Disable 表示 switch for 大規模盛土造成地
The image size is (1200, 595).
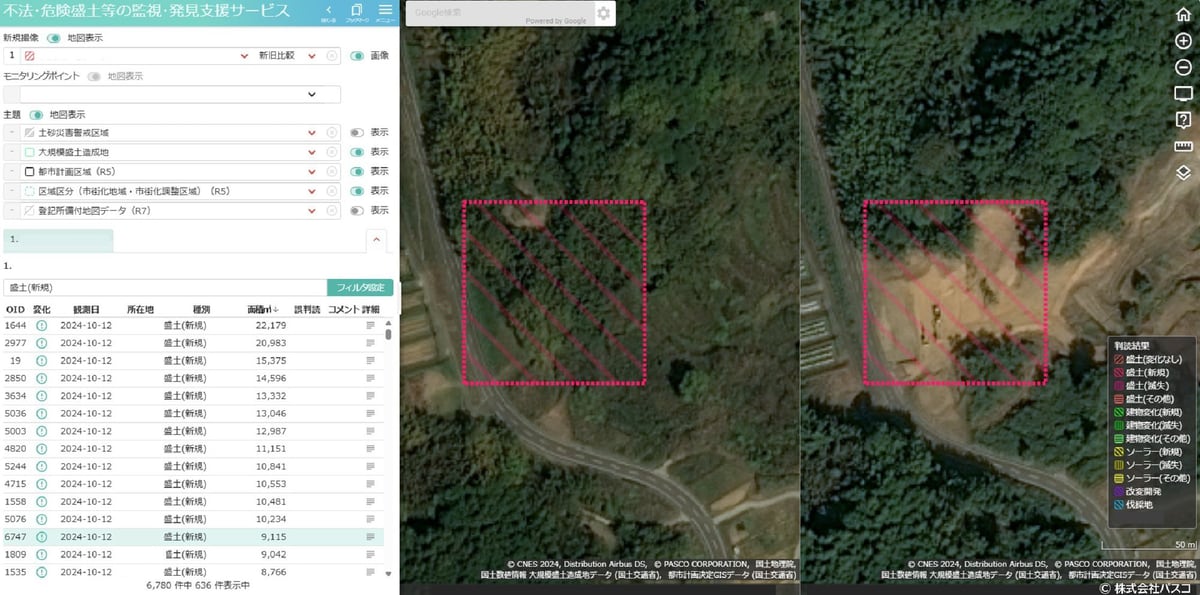(357, 152)
